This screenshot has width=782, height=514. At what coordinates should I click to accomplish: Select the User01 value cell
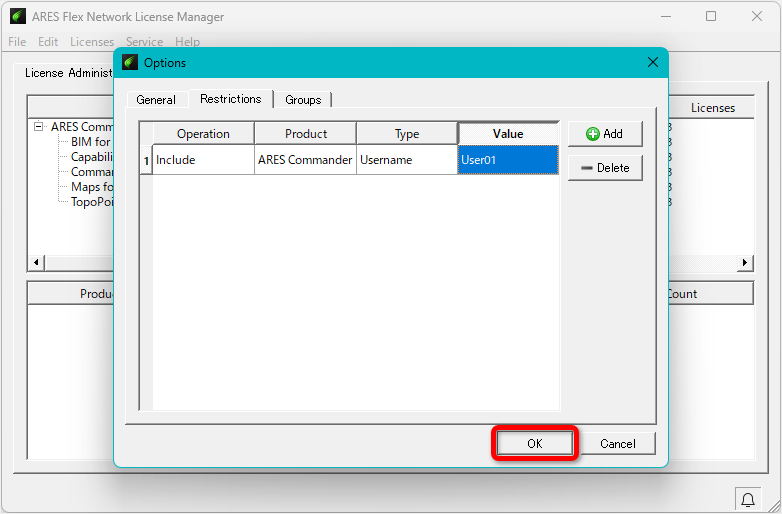click(x=508, y=160)
